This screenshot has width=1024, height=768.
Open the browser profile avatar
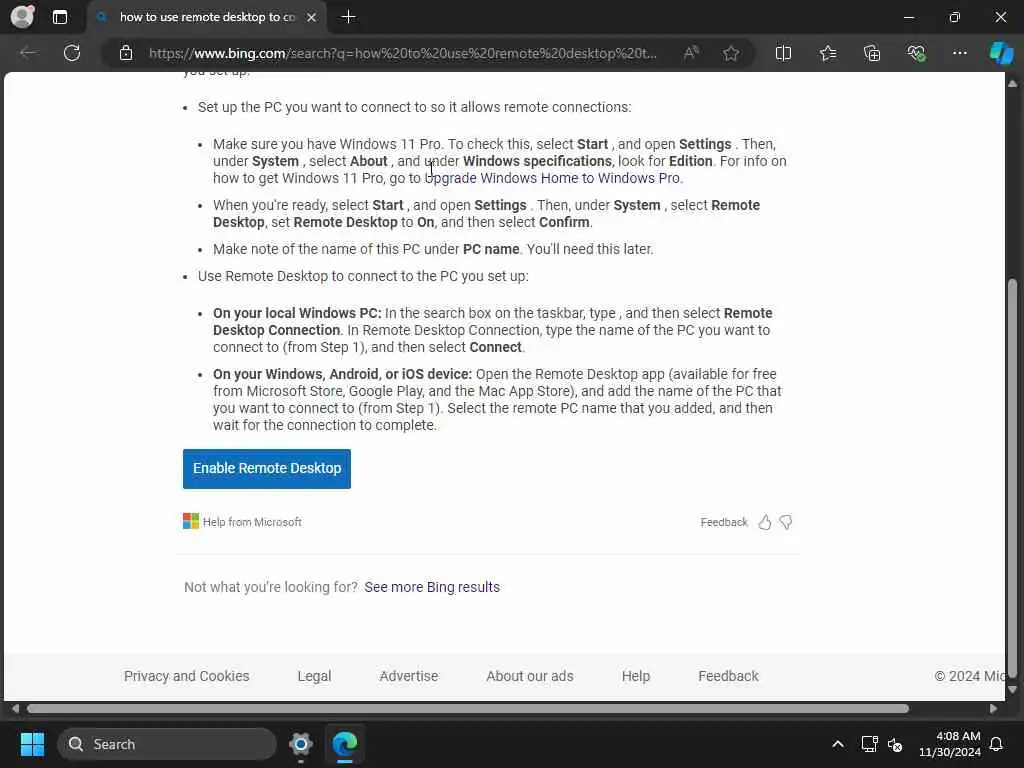pyautogui.click(x=22, y=17)
